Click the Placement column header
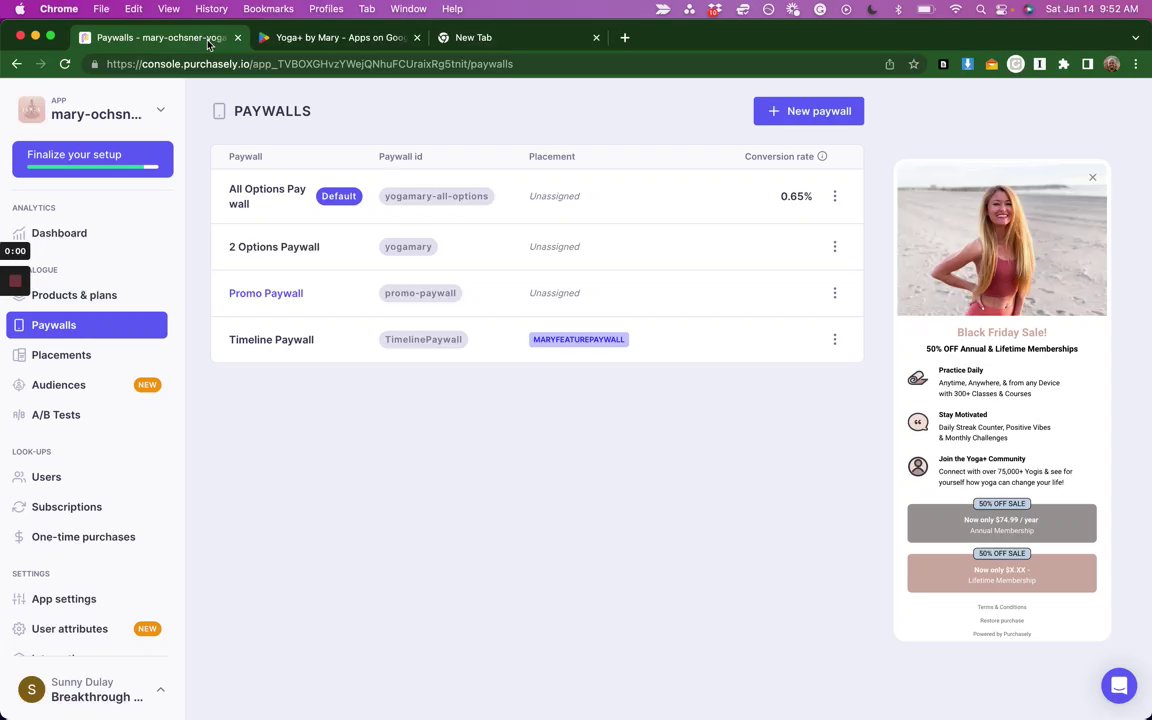 point(552,156)
